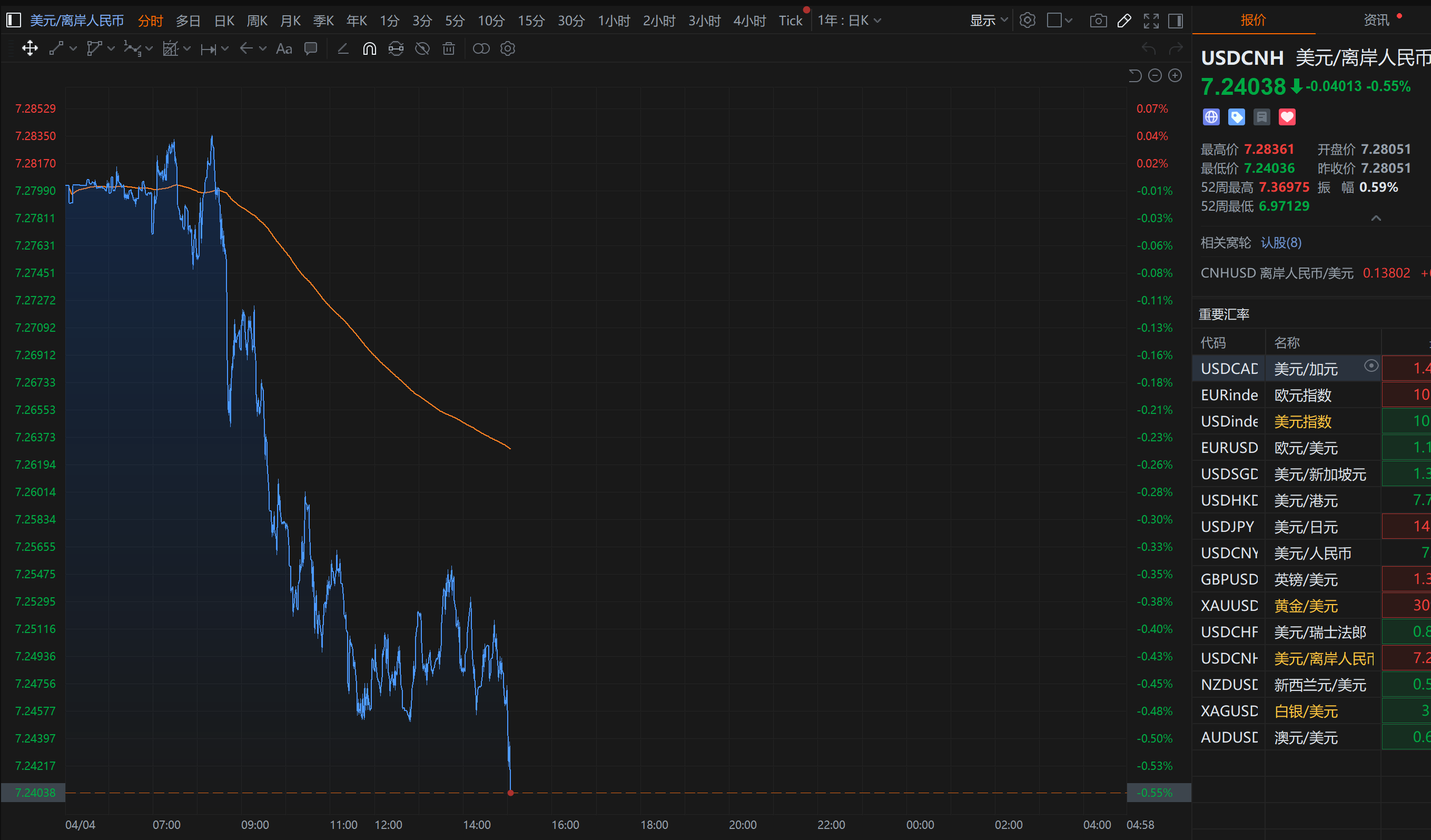Toggle the right side panel
Image resolution: width=1431 pixels, height=840 pixels.
coord(1176,21)
